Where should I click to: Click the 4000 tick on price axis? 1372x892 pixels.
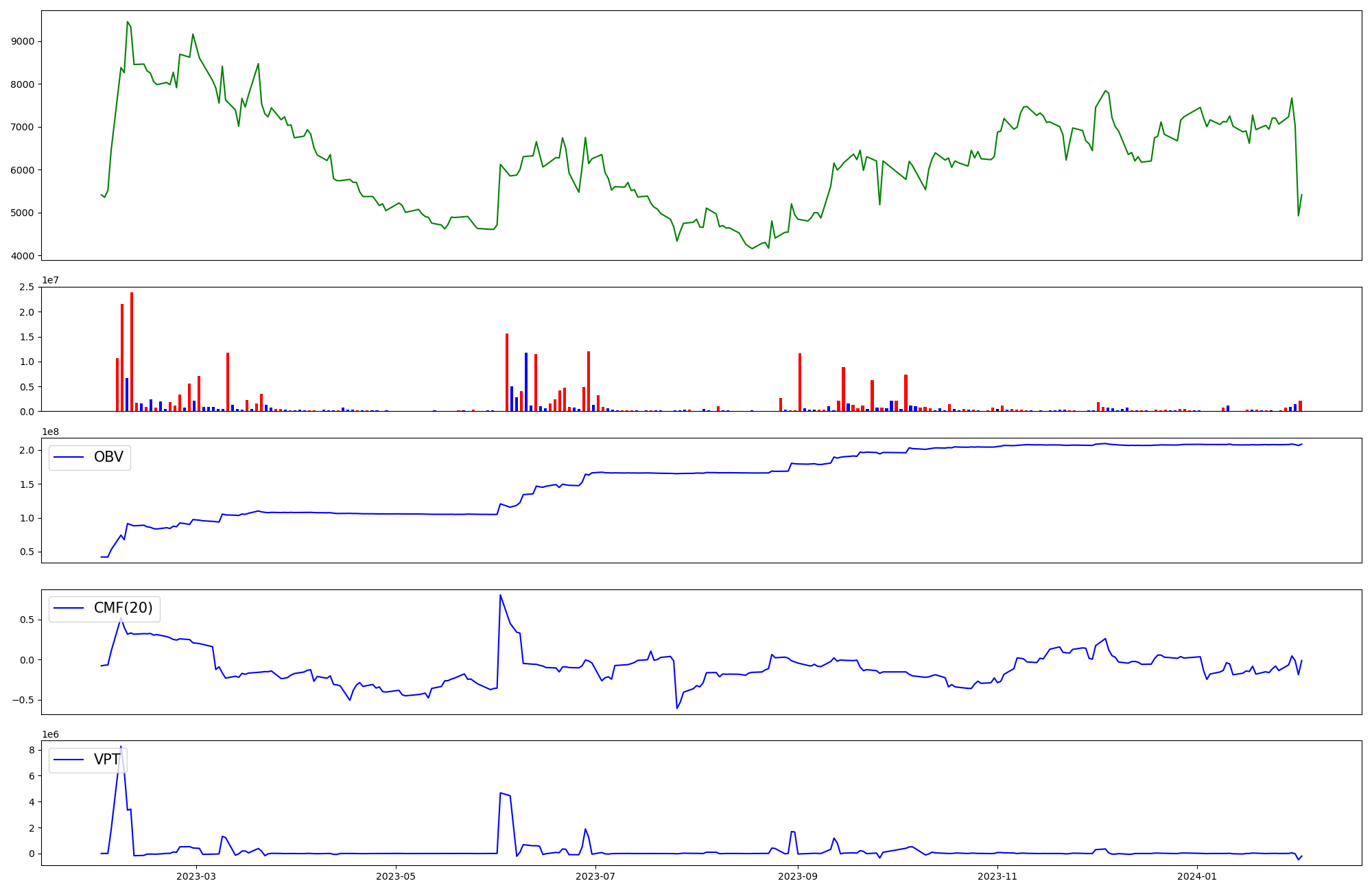point(23,256)
